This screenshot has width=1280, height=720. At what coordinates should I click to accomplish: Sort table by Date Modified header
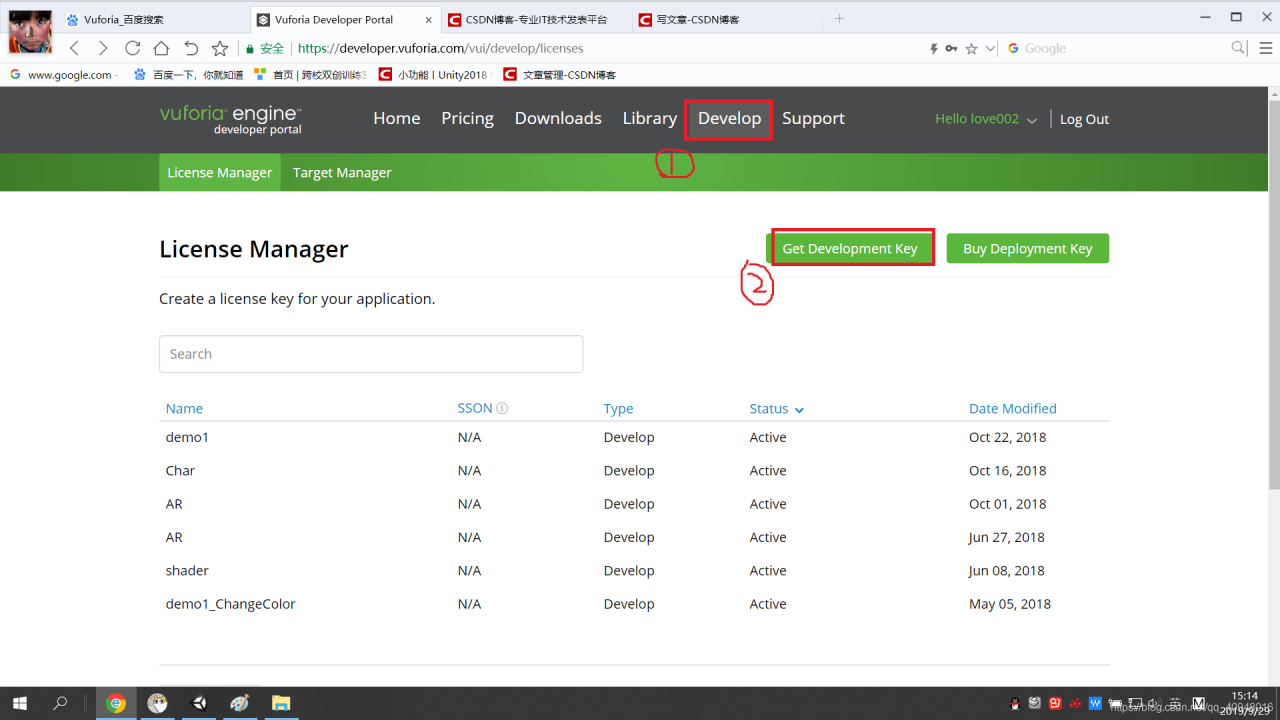pyautogui.click(x=1013, y=408)
